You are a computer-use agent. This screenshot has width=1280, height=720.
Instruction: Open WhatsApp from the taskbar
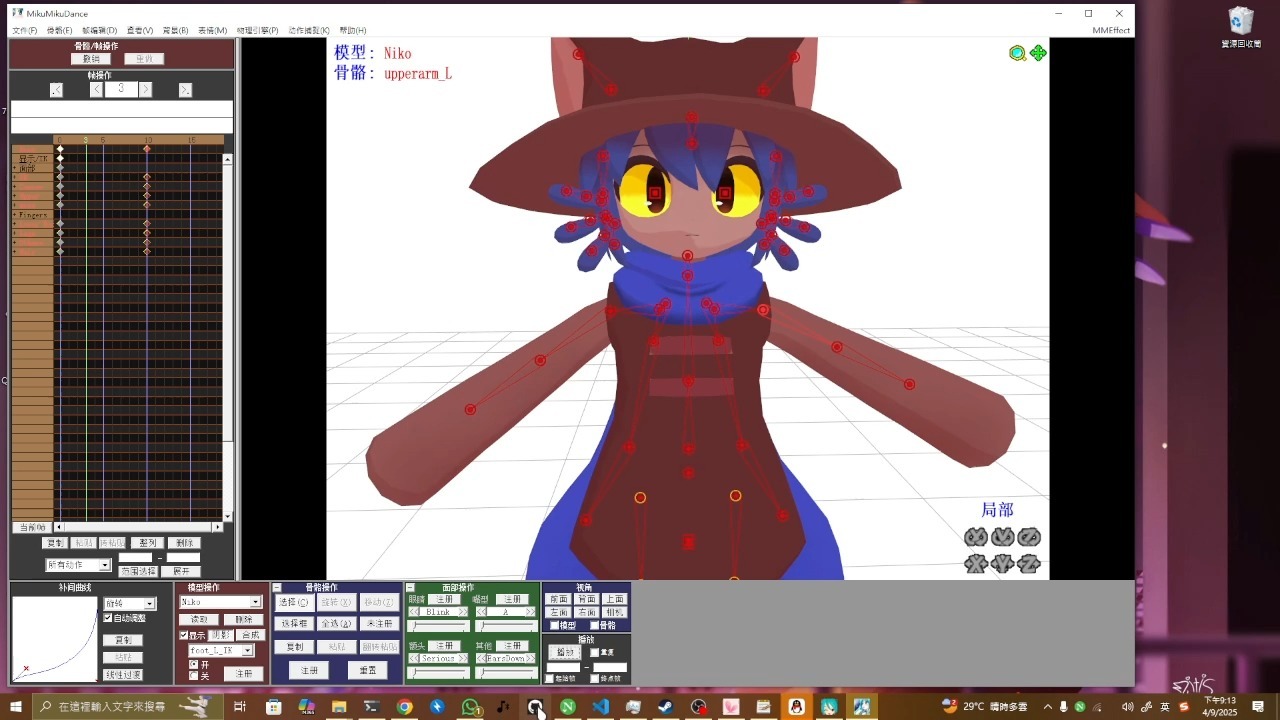[x=470, y=707]
